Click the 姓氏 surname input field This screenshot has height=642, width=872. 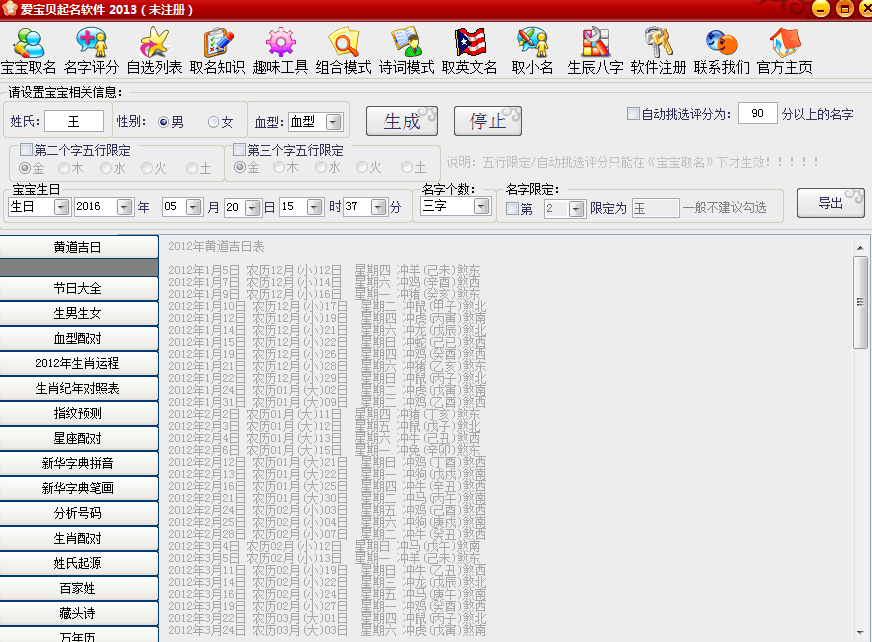pos(74,121)
